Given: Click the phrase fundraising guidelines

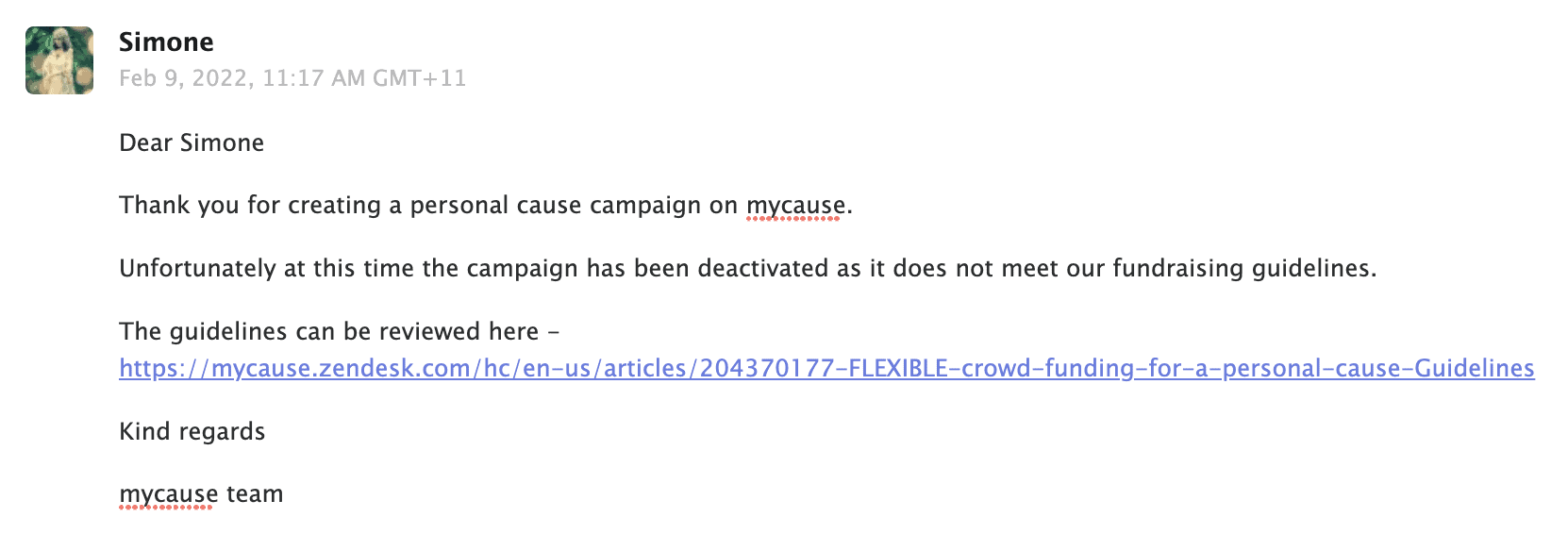Looking at the screenshot, I should click(x=1243, y=269).
